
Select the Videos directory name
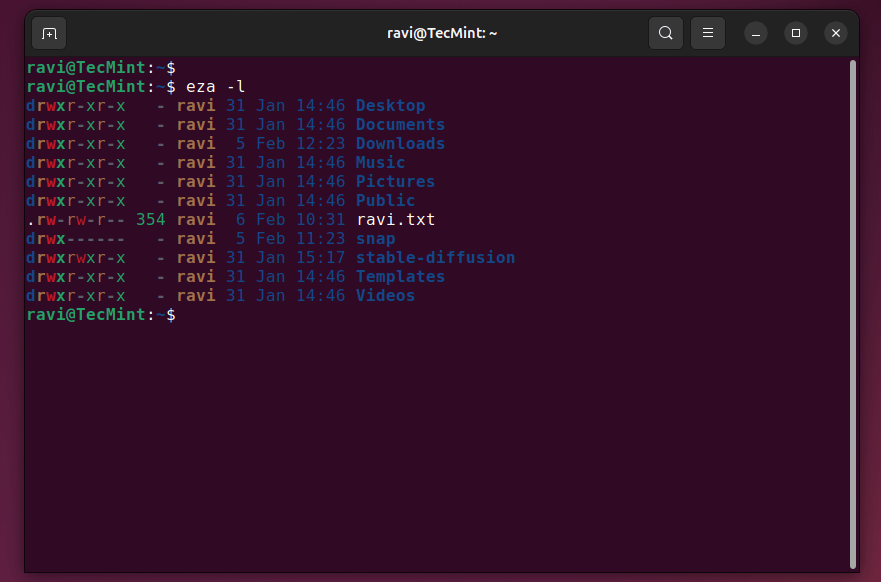tap(385, 295)
